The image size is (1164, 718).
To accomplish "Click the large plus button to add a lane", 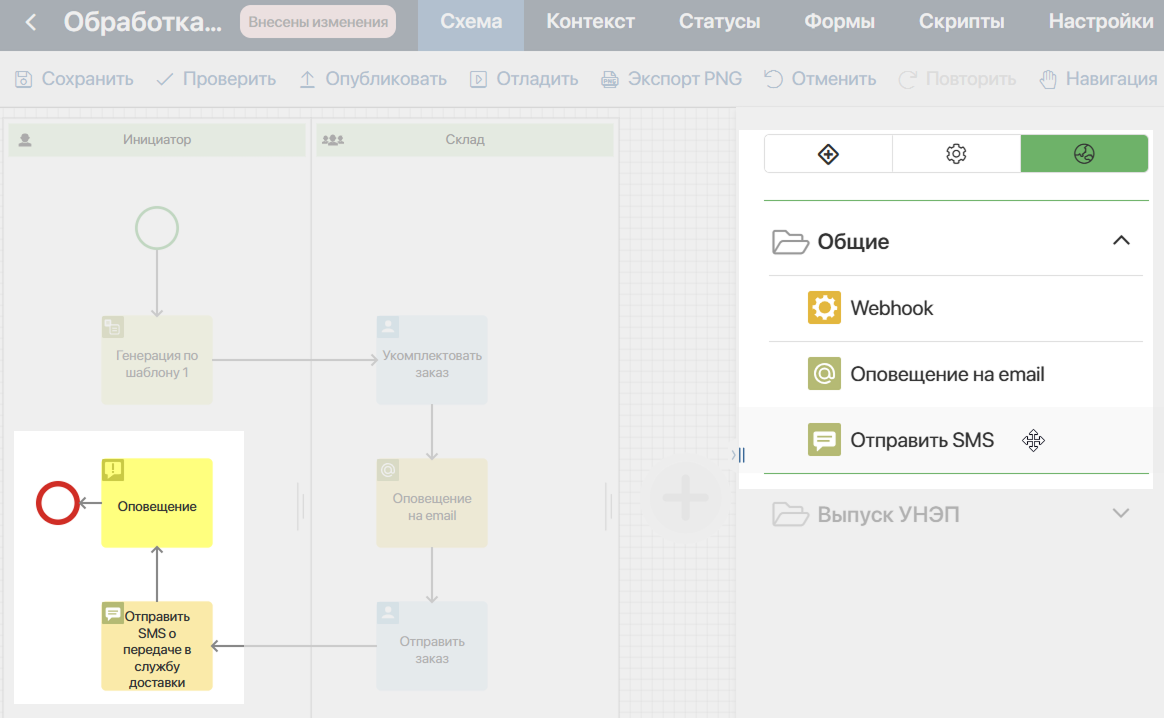I will (x=685, y=497).
